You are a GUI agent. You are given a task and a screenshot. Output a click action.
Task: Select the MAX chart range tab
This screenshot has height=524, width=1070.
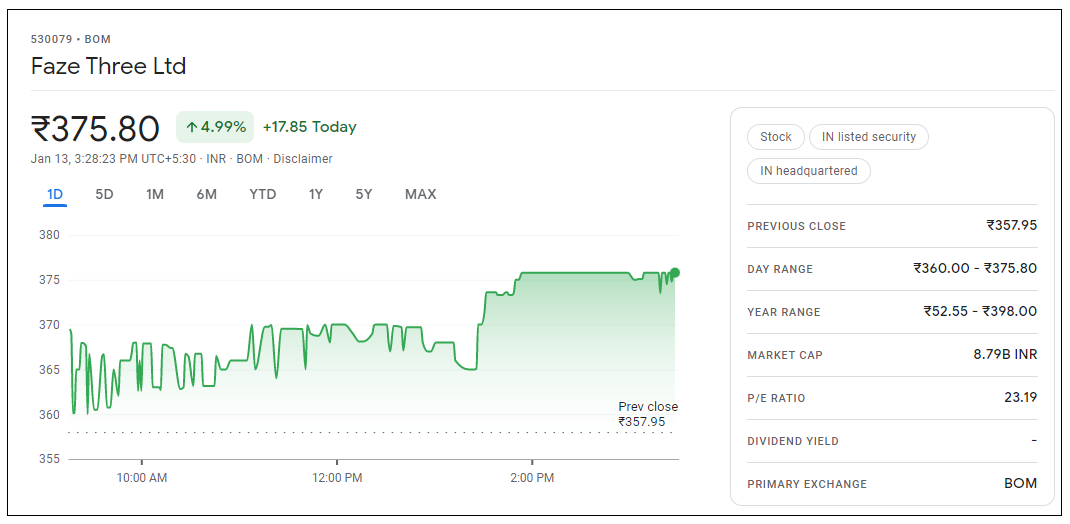[420, 194]
